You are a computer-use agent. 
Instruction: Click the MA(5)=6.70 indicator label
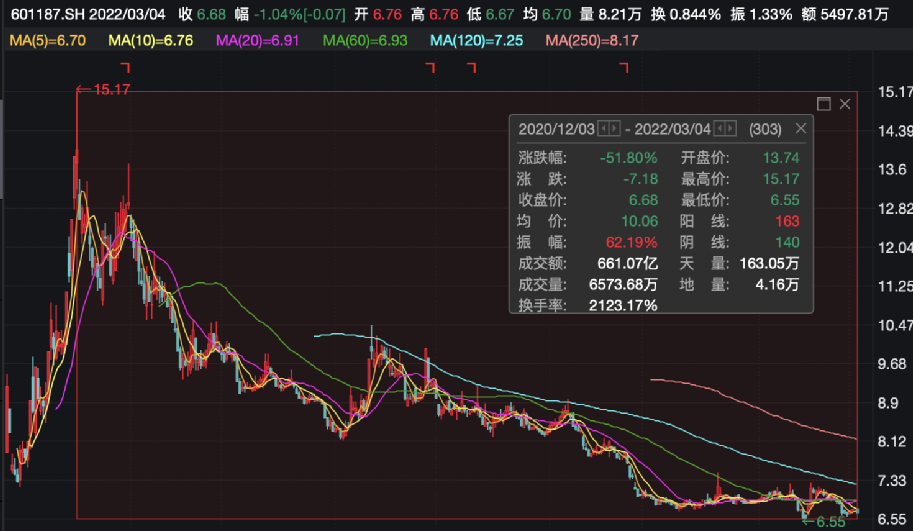click(x=46, y=40)
